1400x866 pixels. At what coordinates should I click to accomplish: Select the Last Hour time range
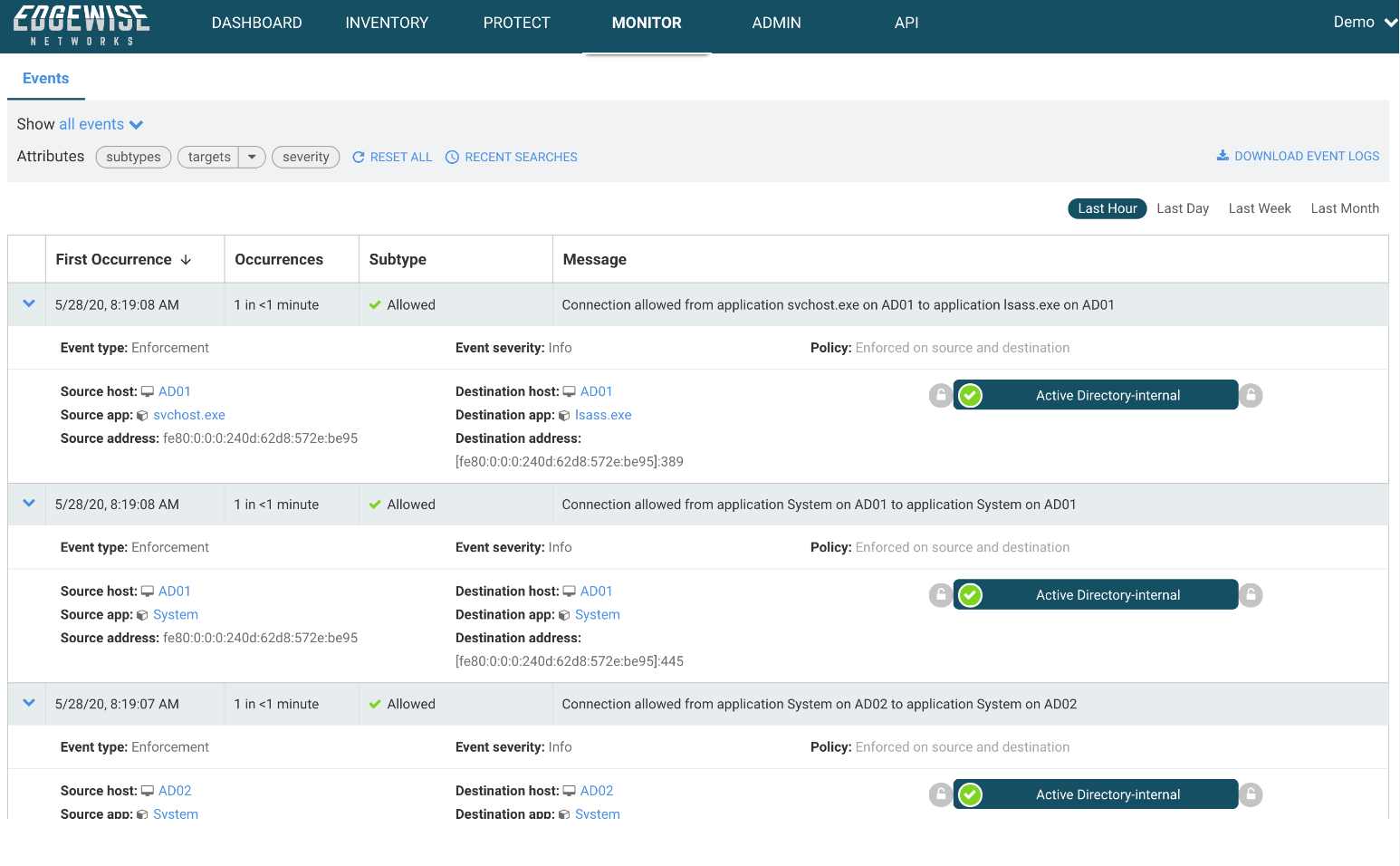[x=1108, y=208]
